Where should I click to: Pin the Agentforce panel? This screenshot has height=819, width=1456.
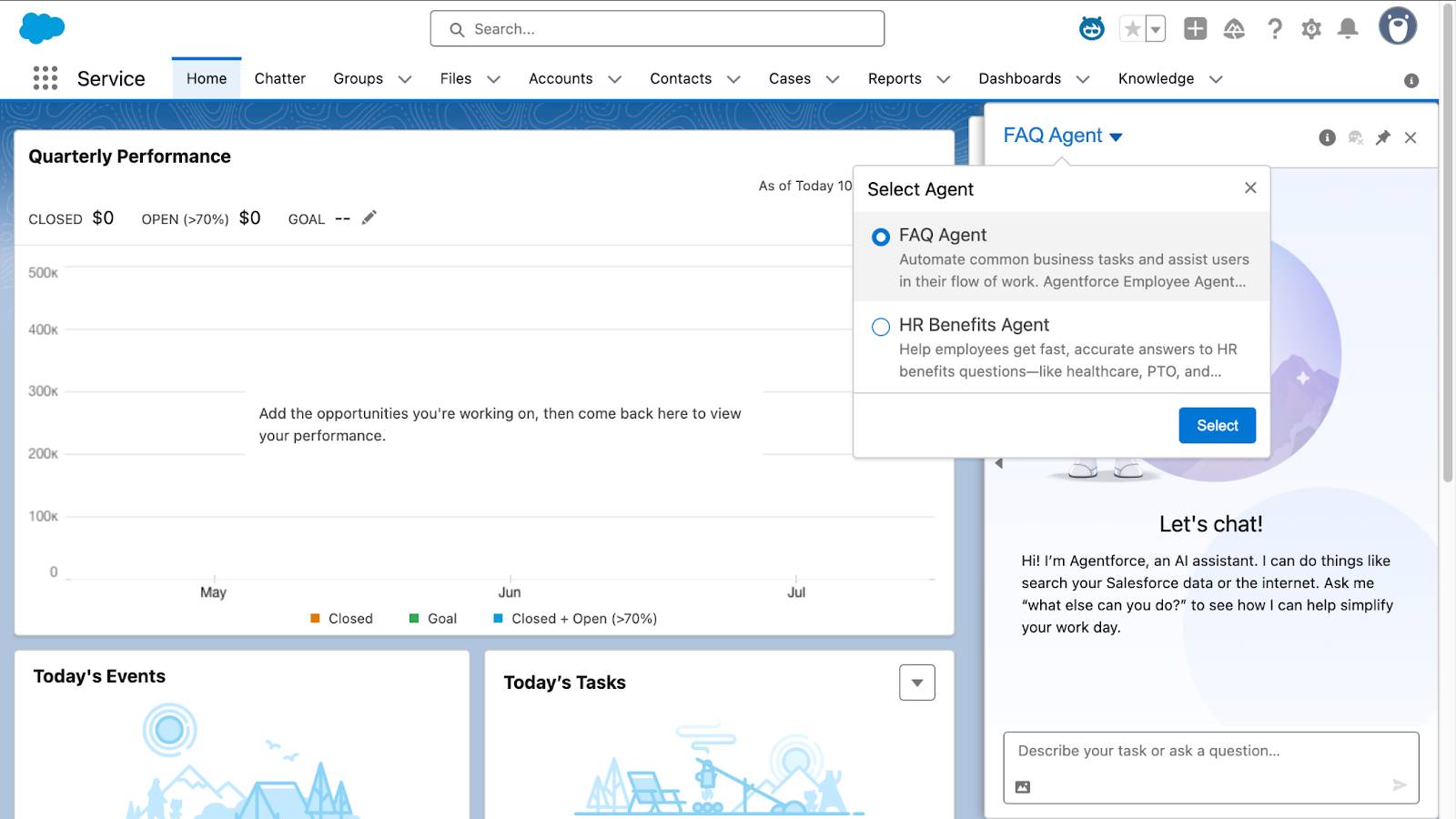(1383, 137)
